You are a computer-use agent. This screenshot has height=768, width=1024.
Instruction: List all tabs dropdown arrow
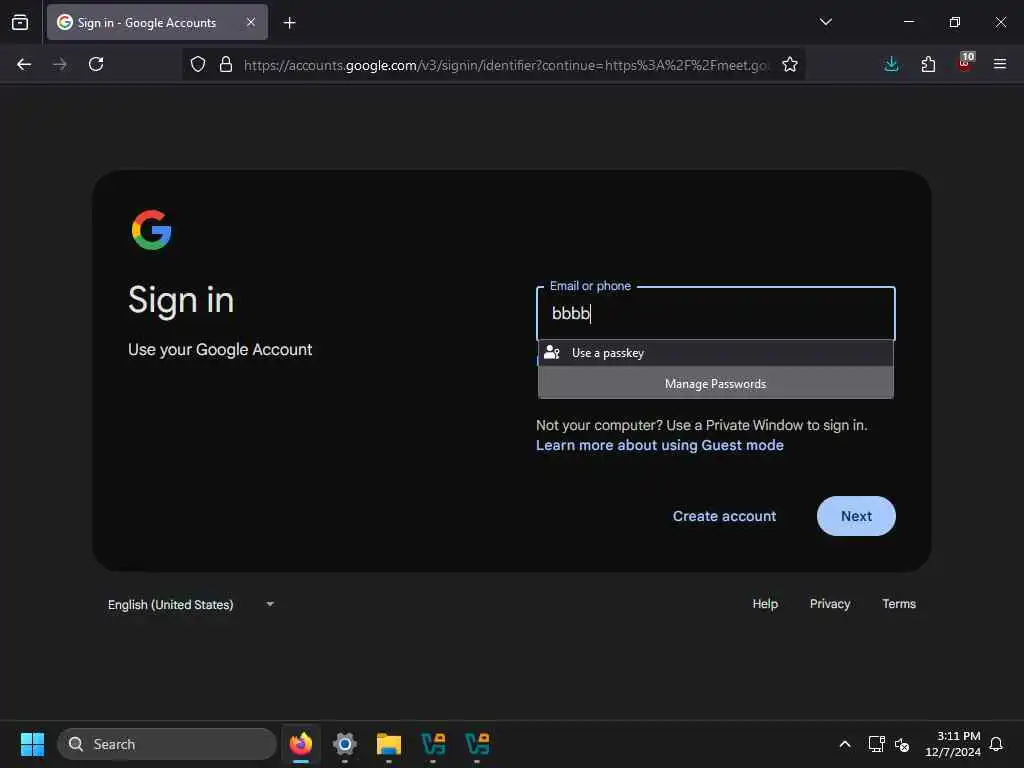click(x=825, y=22)
